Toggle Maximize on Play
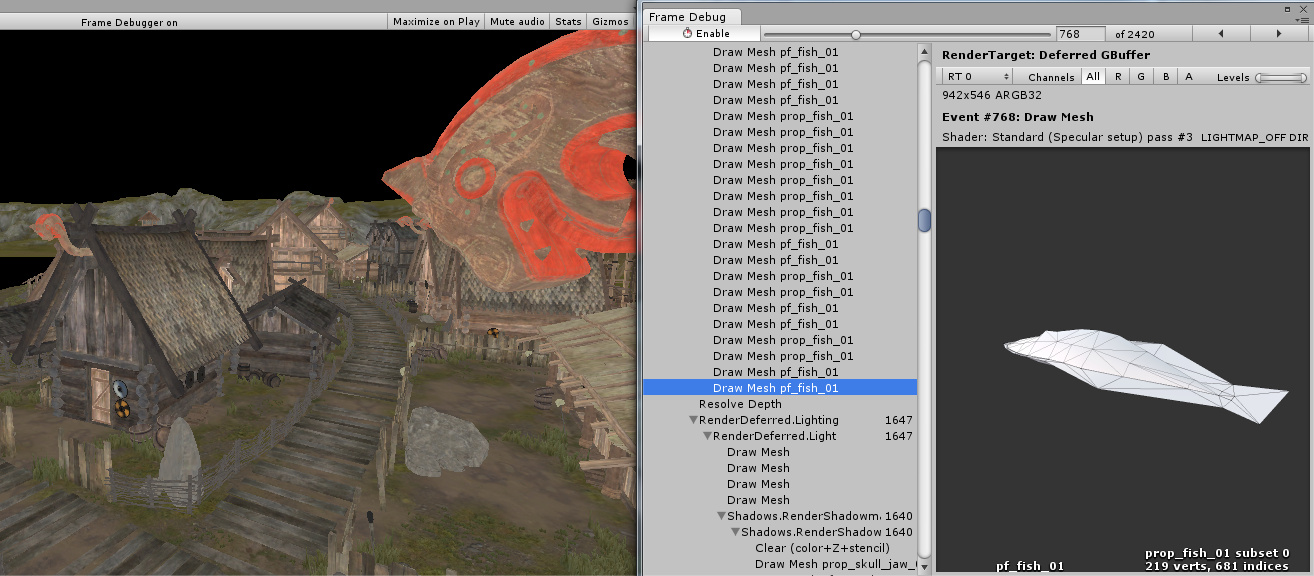Viewport: 1314px width, 576px height. (x=436, y=21)
